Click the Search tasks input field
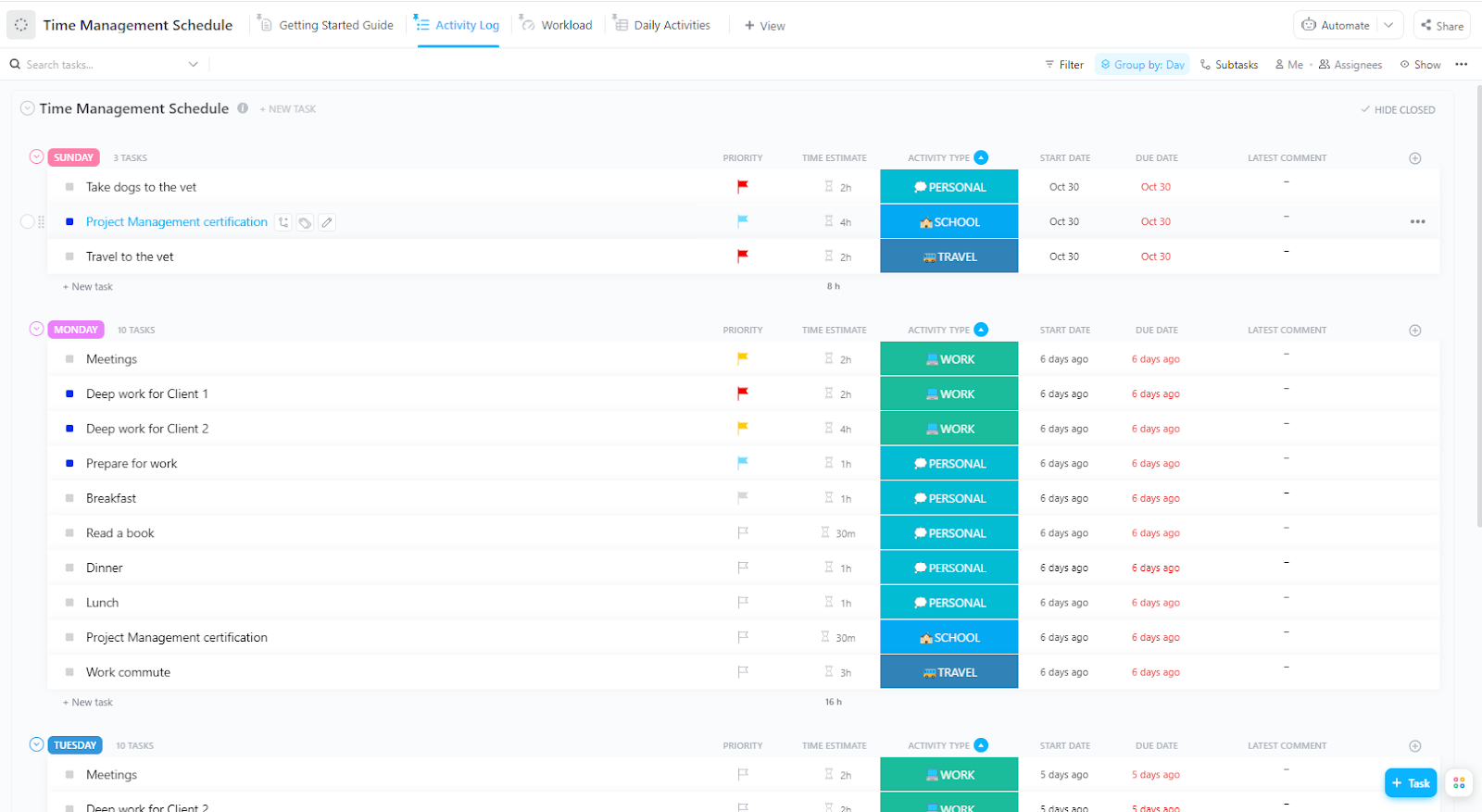This screenshot has width=1482, height=812. tap(102, 65)
